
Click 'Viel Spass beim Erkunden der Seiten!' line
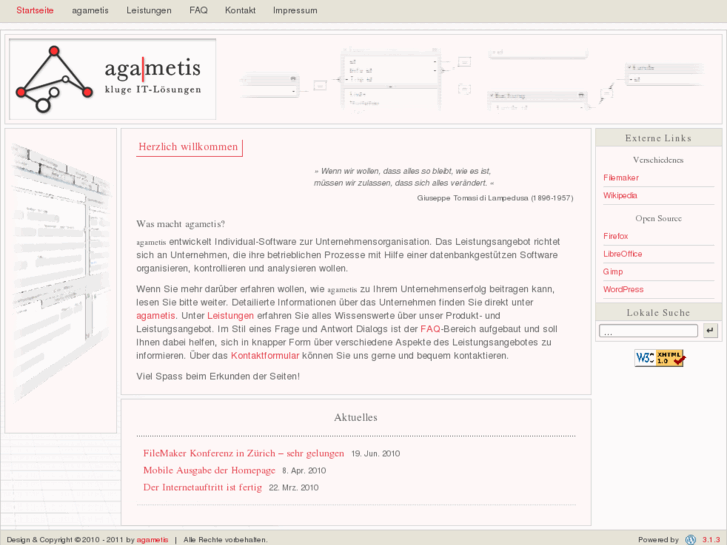pos(218,376)
